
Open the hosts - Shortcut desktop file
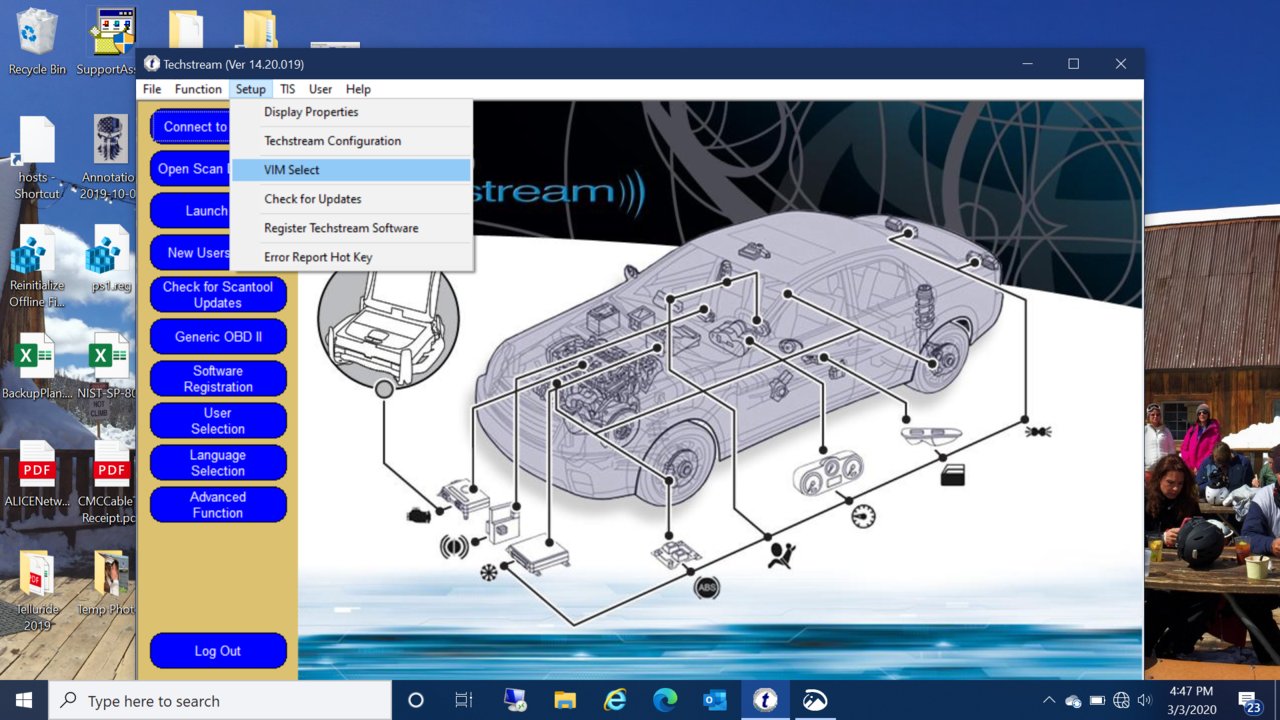pos(37,158)
